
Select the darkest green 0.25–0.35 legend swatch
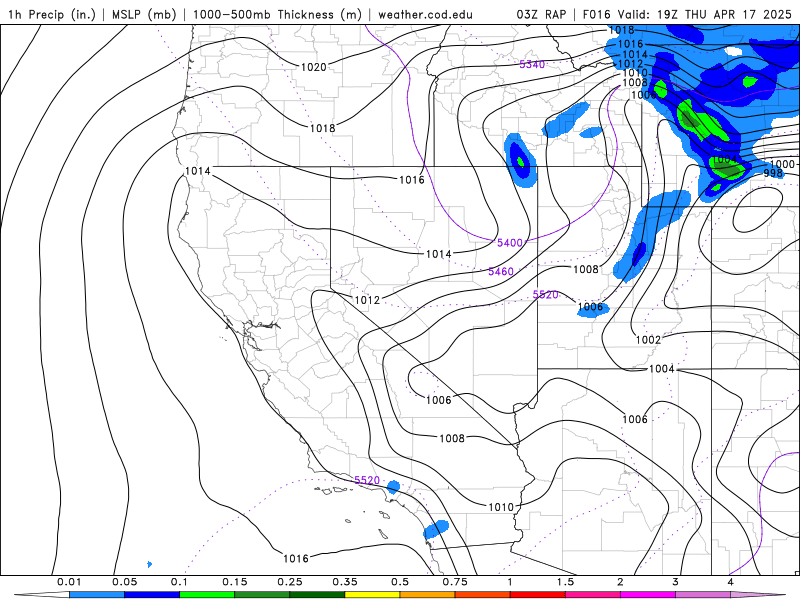pos(317,595)
